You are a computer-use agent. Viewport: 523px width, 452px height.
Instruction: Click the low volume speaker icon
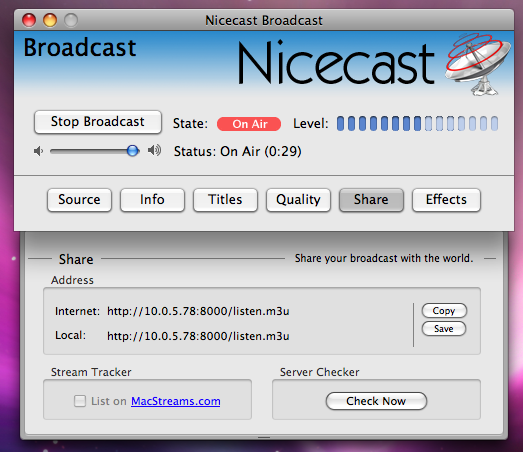[39, 151]
